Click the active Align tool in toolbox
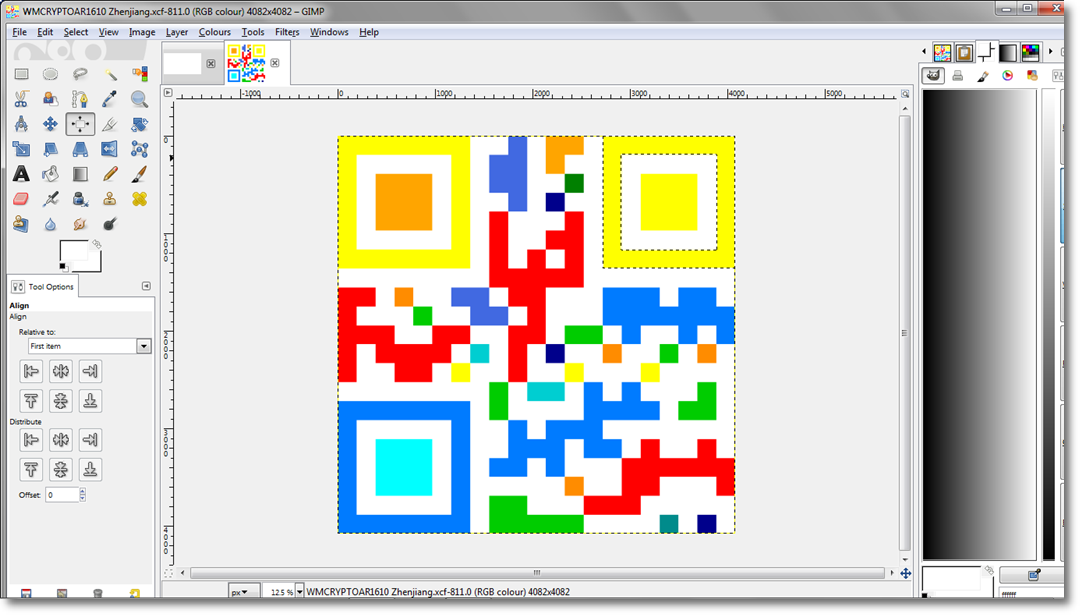Screen dimensions: 1080x615 point(80,124)
